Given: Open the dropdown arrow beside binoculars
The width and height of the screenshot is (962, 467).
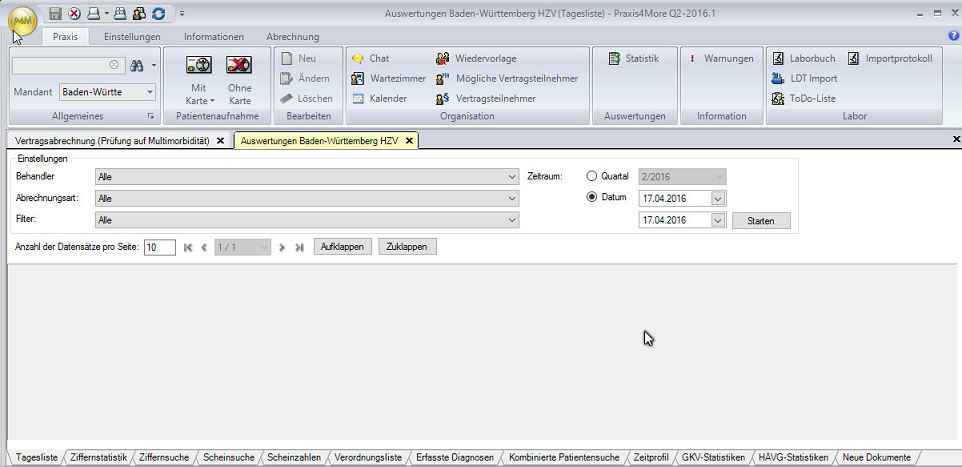Looking at the screenshot, I should [x=153, y=65].
